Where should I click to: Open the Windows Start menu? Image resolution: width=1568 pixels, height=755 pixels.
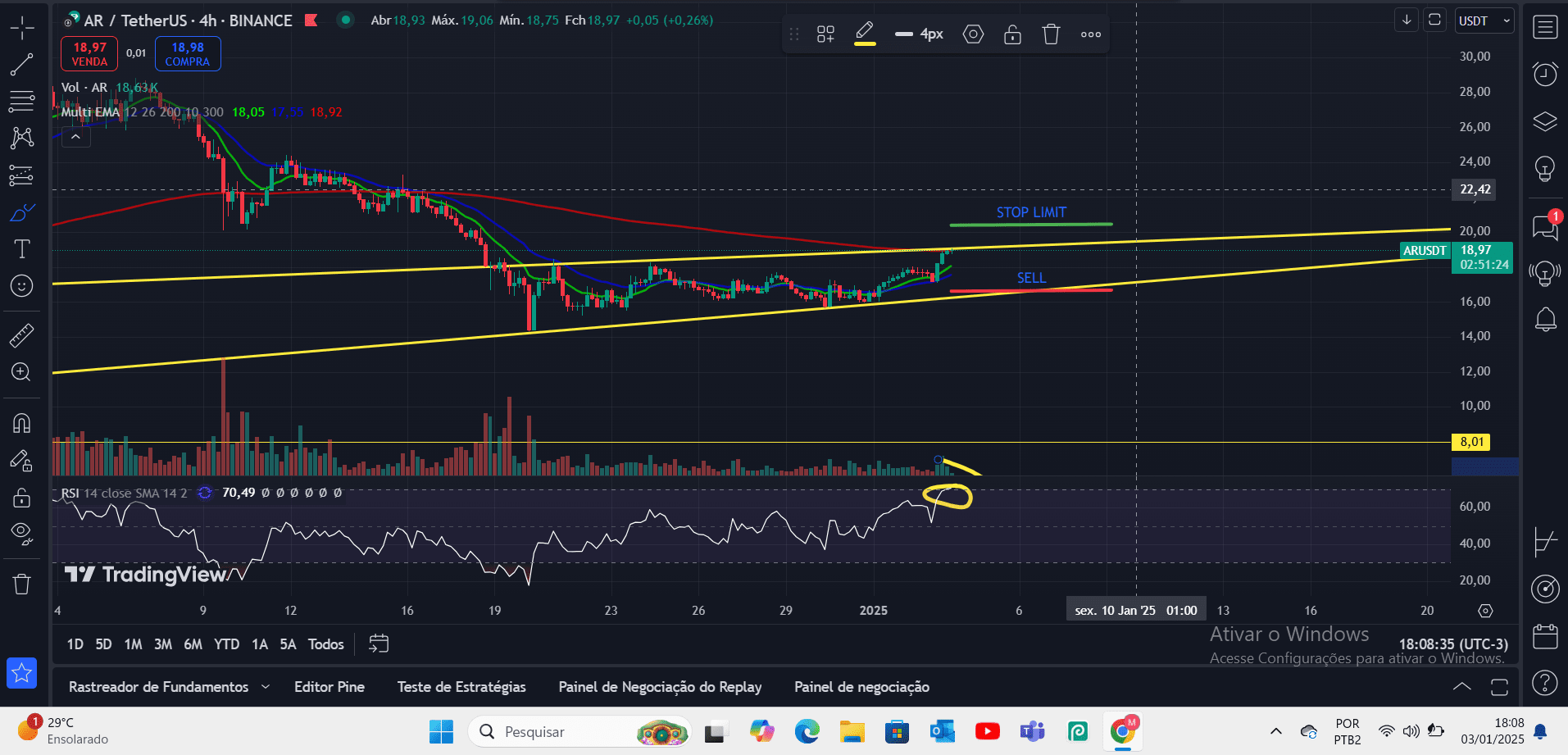point(441,731)
